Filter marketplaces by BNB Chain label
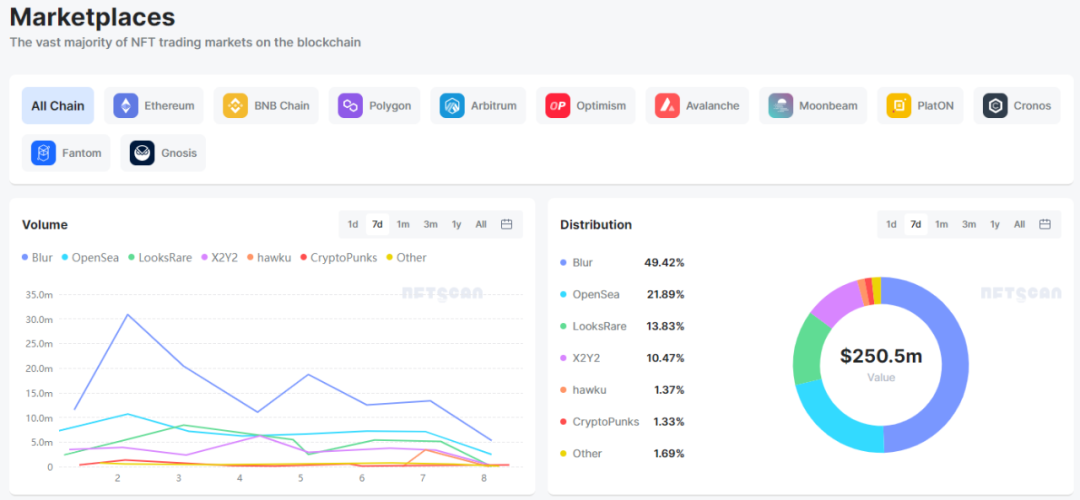This screenshot has width=1080, height=500. pyautogui.click(x=282, y=106)
